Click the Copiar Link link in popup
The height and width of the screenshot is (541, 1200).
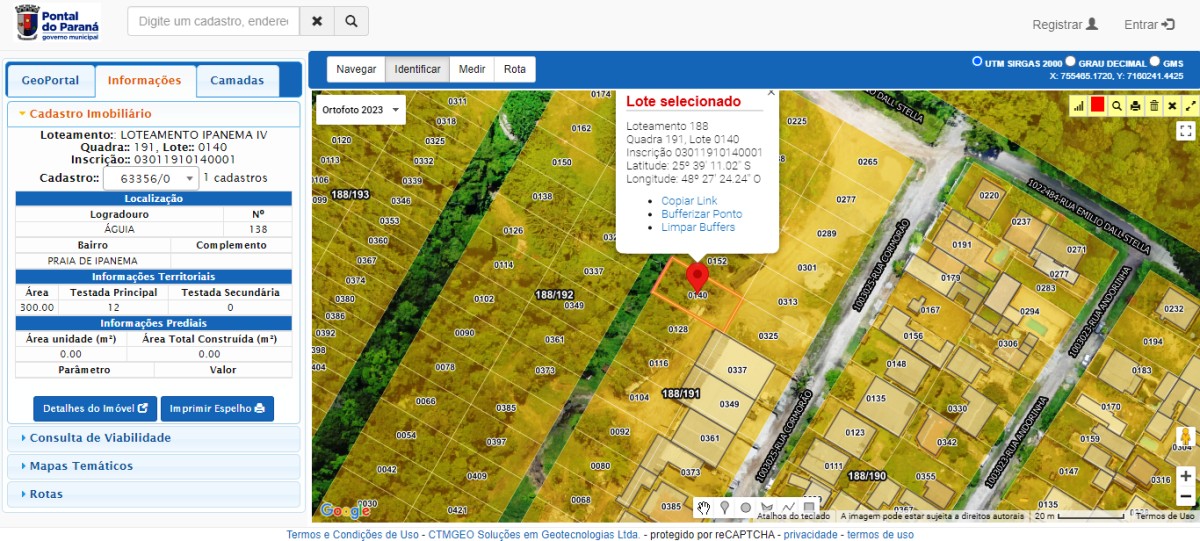(689, 201)
